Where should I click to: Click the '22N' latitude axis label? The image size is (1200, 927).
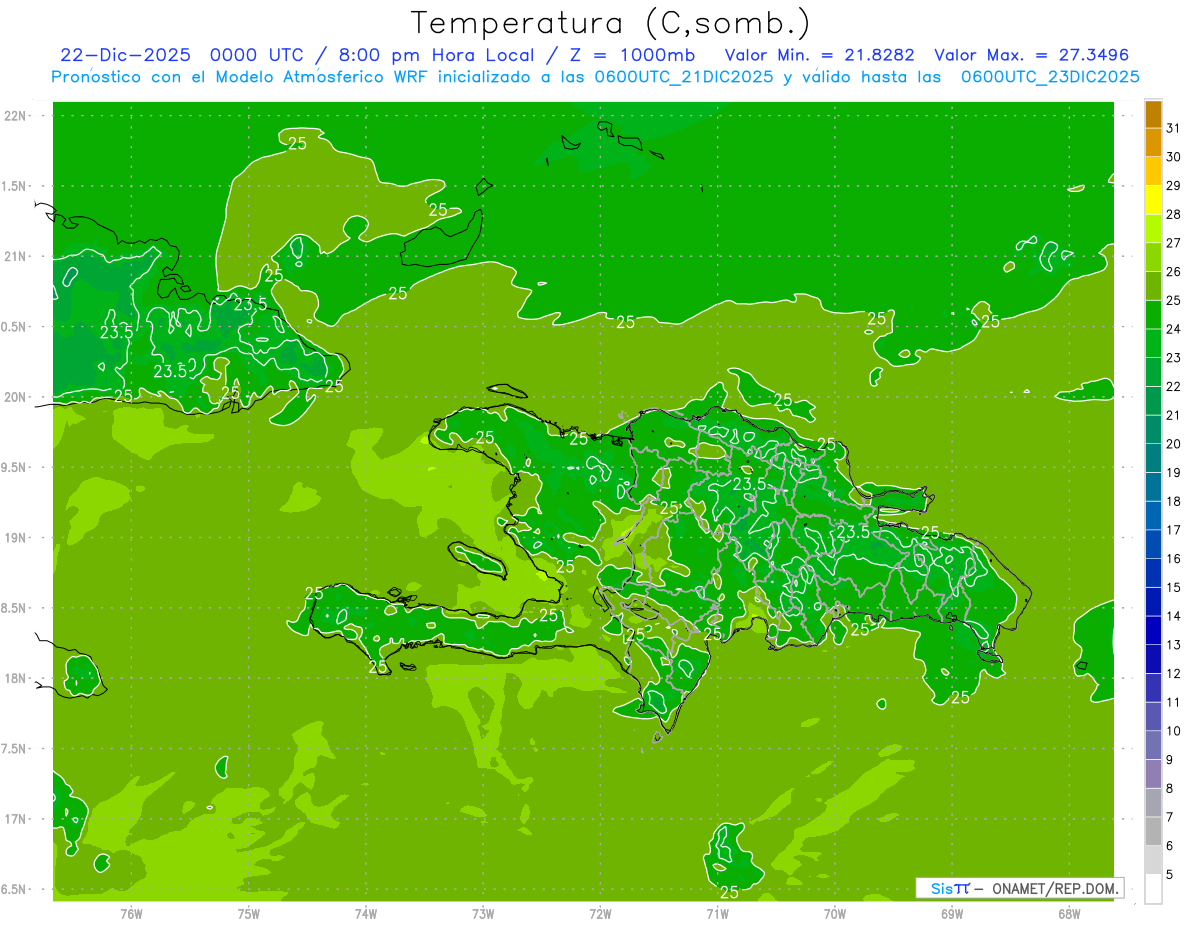click(14, 116)
